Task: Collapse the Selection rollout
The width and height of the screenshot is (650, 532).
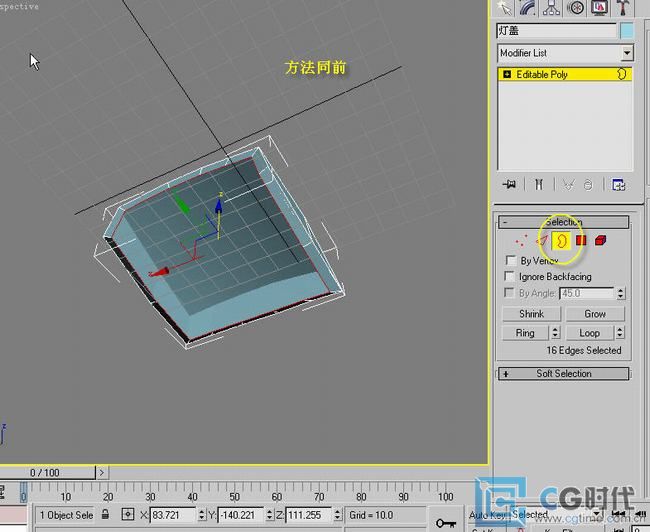Action: [564, 222]
